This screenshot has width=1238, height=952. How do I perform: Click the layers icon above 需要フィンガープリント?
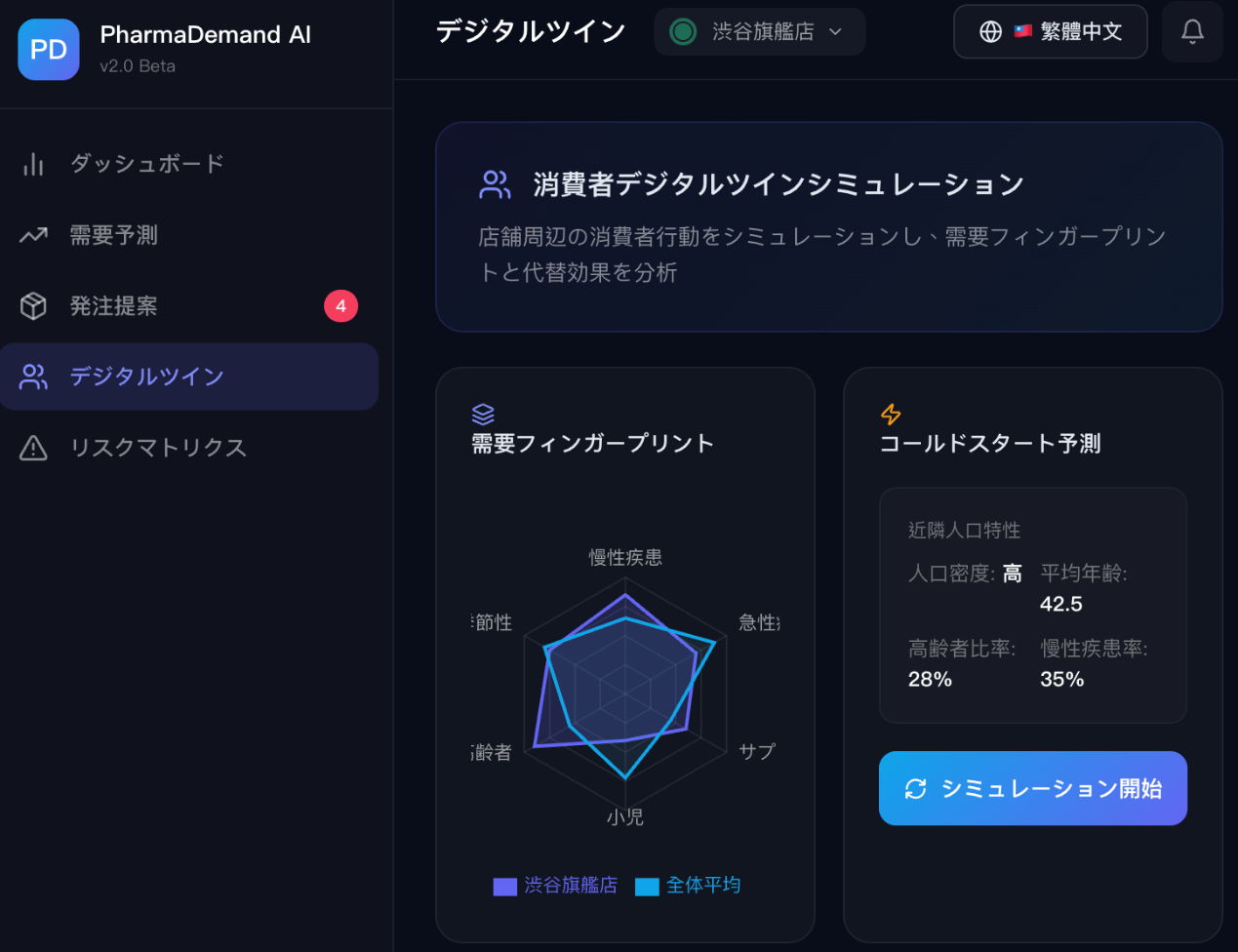(x=483, y=414)
